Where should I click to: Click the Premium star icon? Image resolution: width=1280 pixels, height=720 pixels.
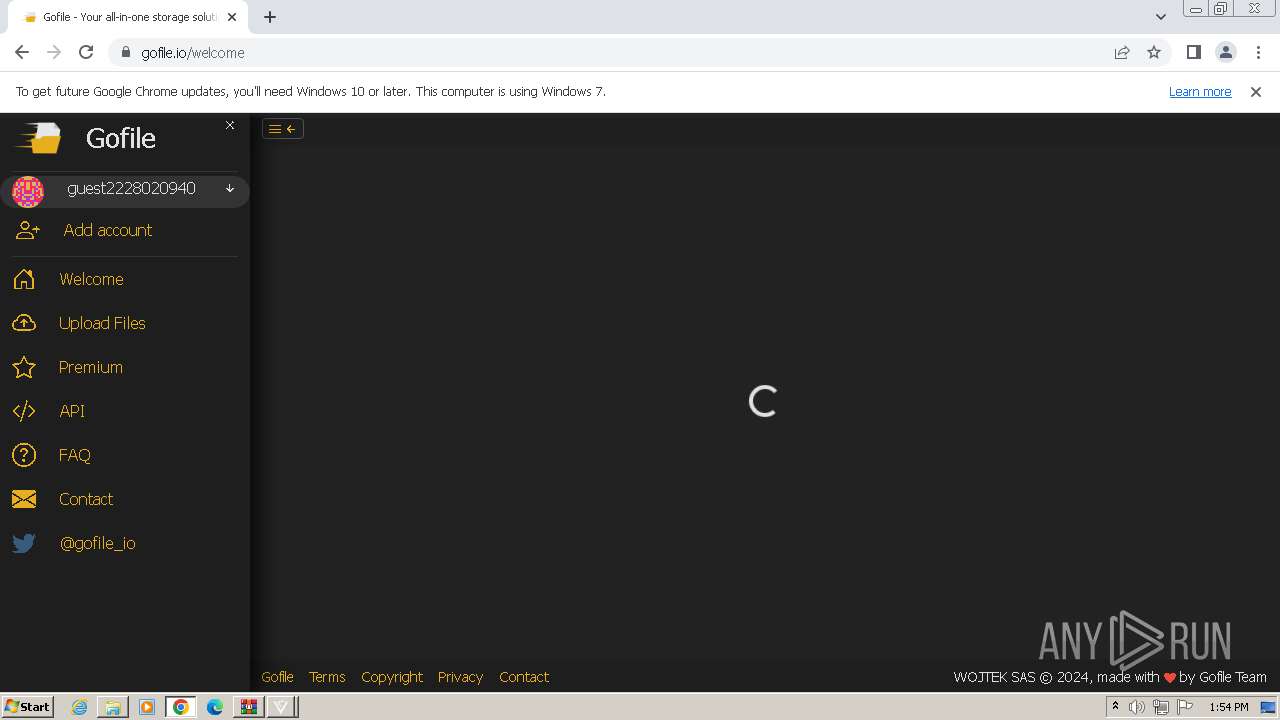click(24, 368)
